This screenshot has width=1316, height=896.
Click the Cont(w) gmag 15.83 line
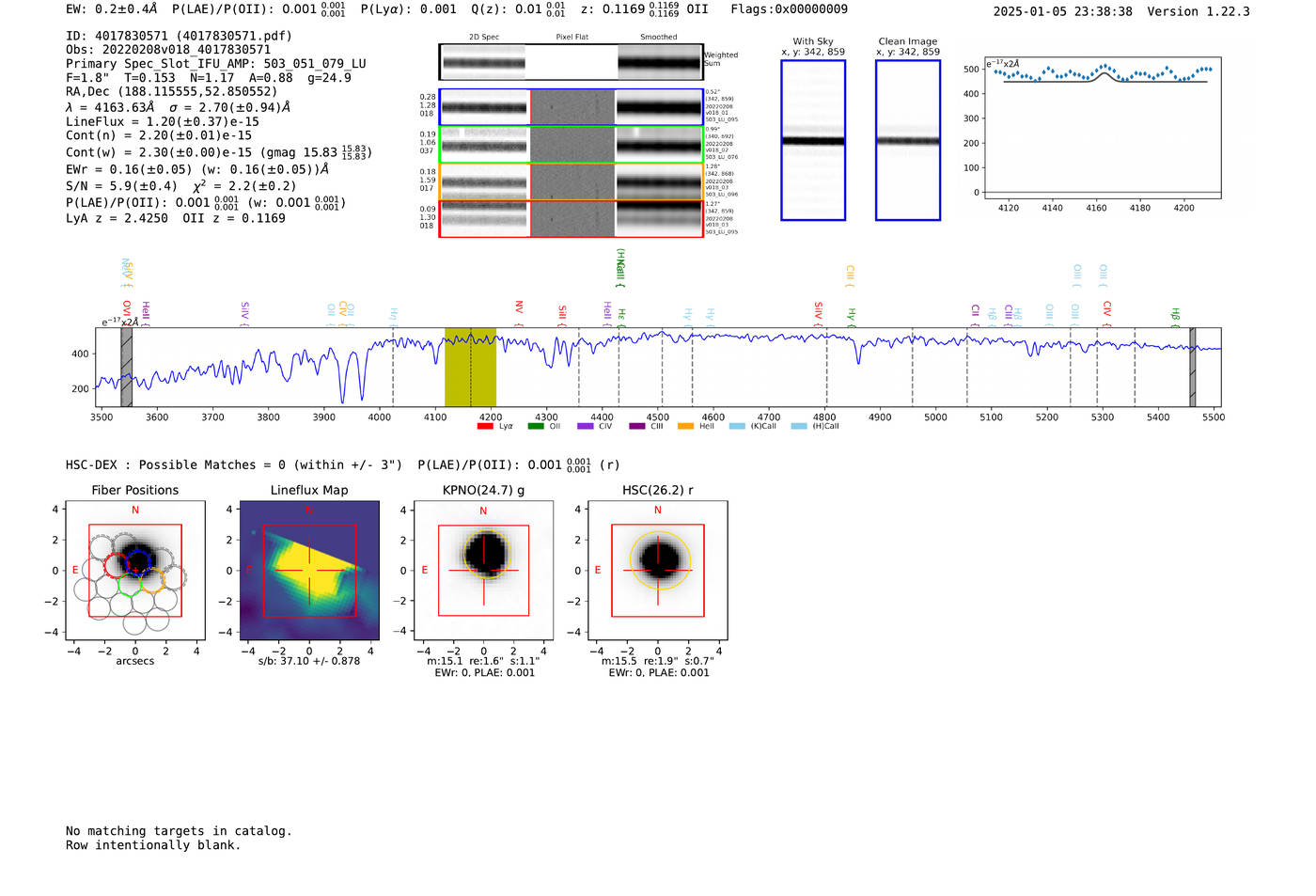[219, 151]
